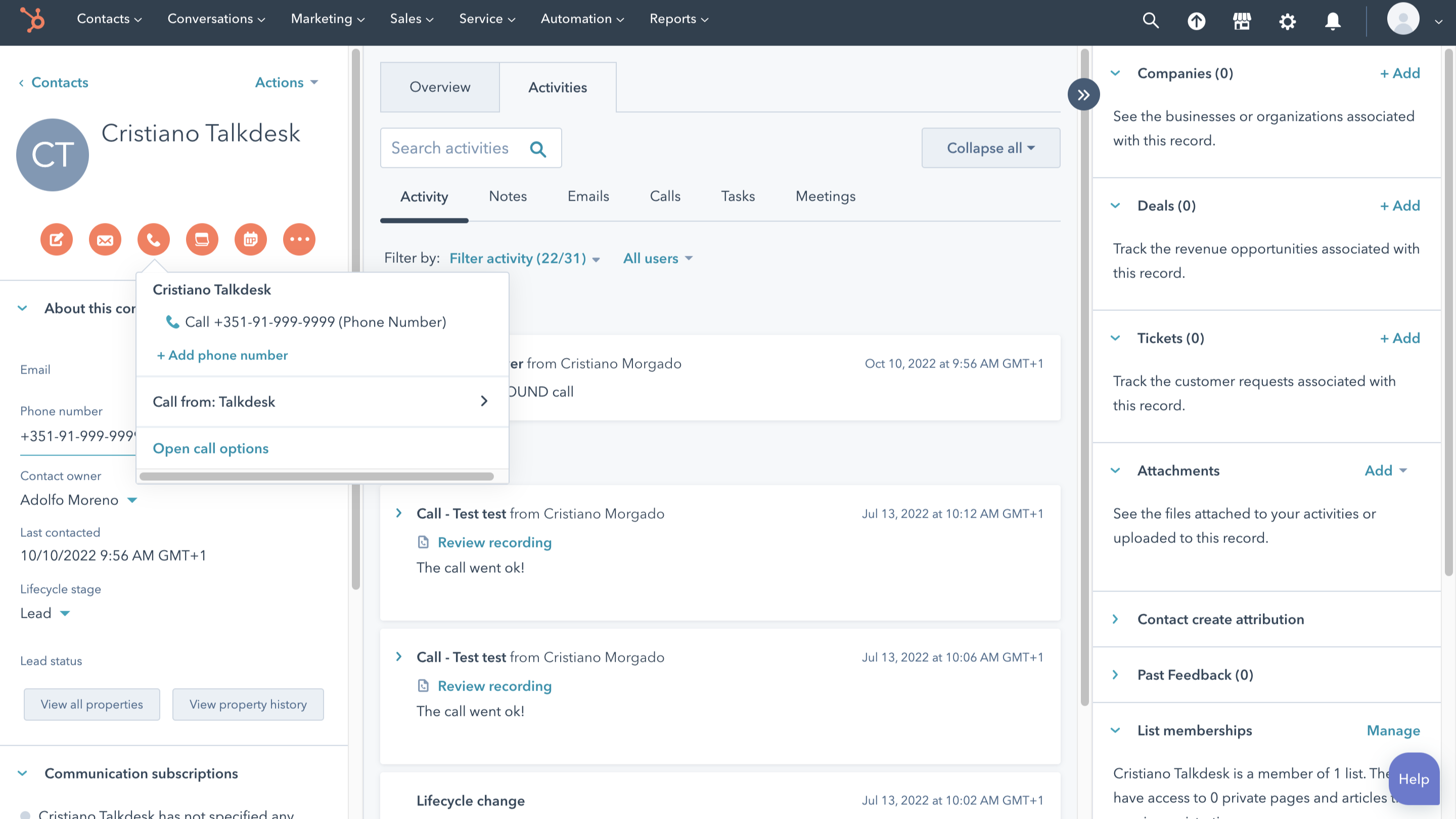
Task: Open the HubSpot Marketplace icon
Action: [x=1241, y=21]
